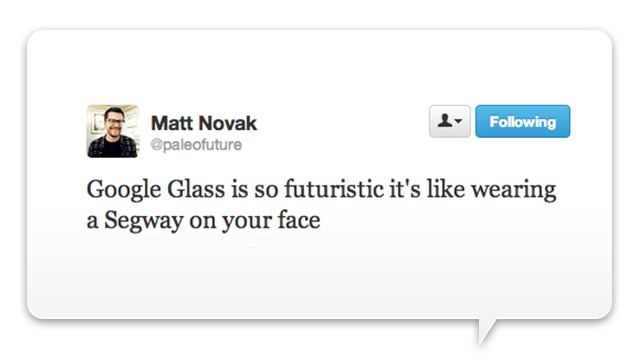The image size is (640, 360).
Task: Select the word Google in the tweet
Action: tap(124, 190)
